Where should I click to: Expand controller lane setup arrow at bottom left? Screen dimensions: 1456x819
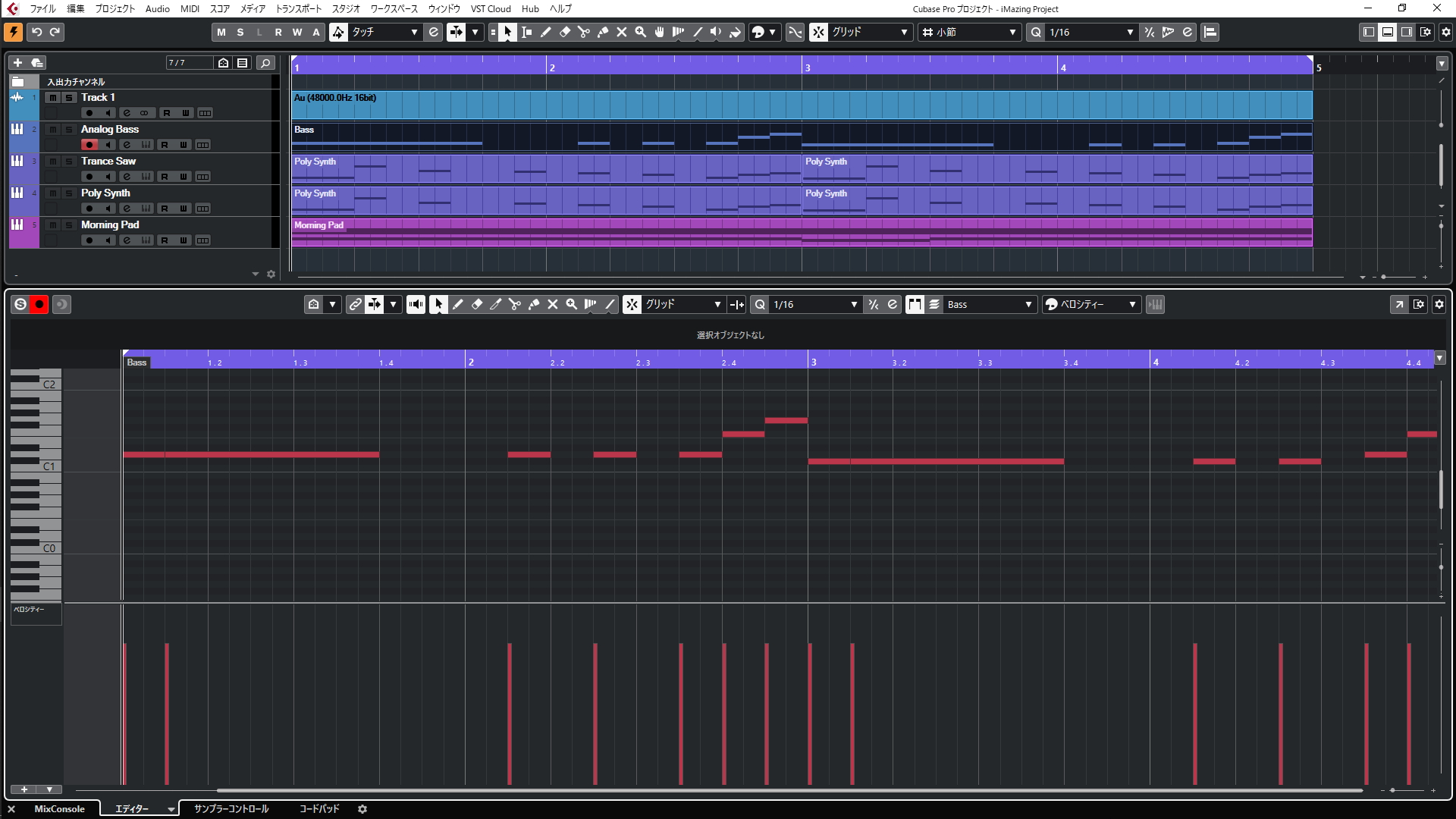[x=49, y=789]
